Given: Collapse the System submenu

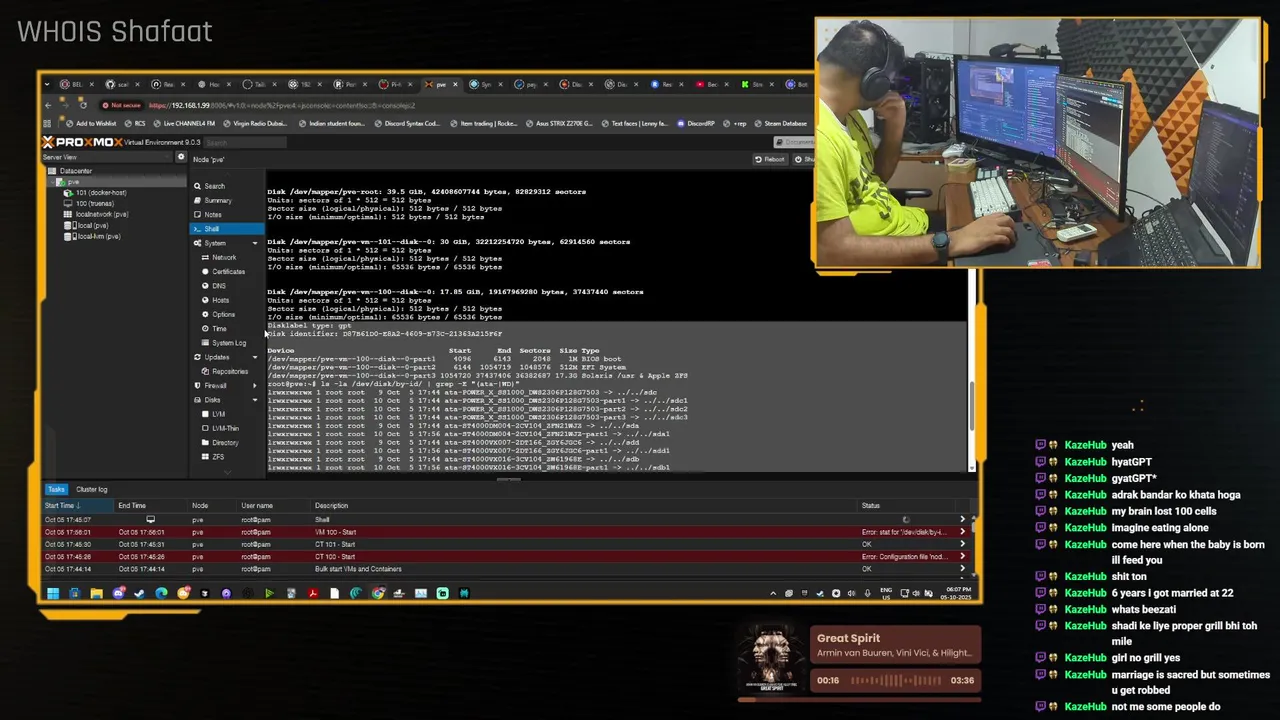Looking at the screenshot, I should coord(254,243).
